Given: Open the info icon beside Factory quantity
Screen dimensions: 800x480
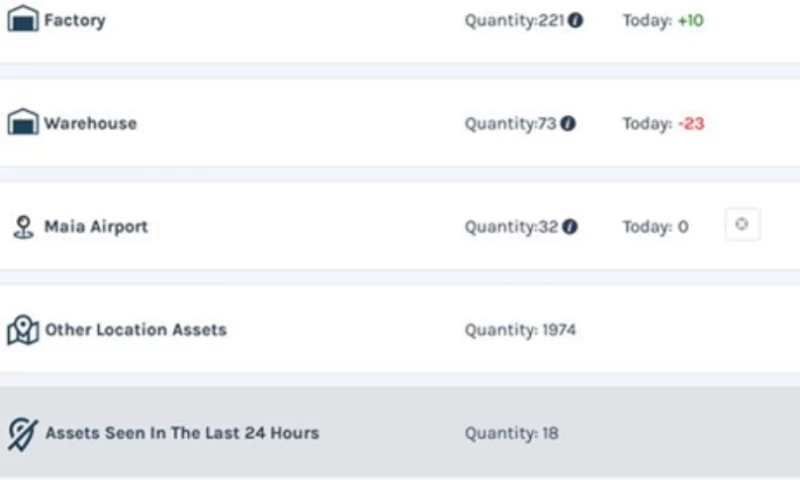Looking at the screenshot, I should (x=576, y=20).
